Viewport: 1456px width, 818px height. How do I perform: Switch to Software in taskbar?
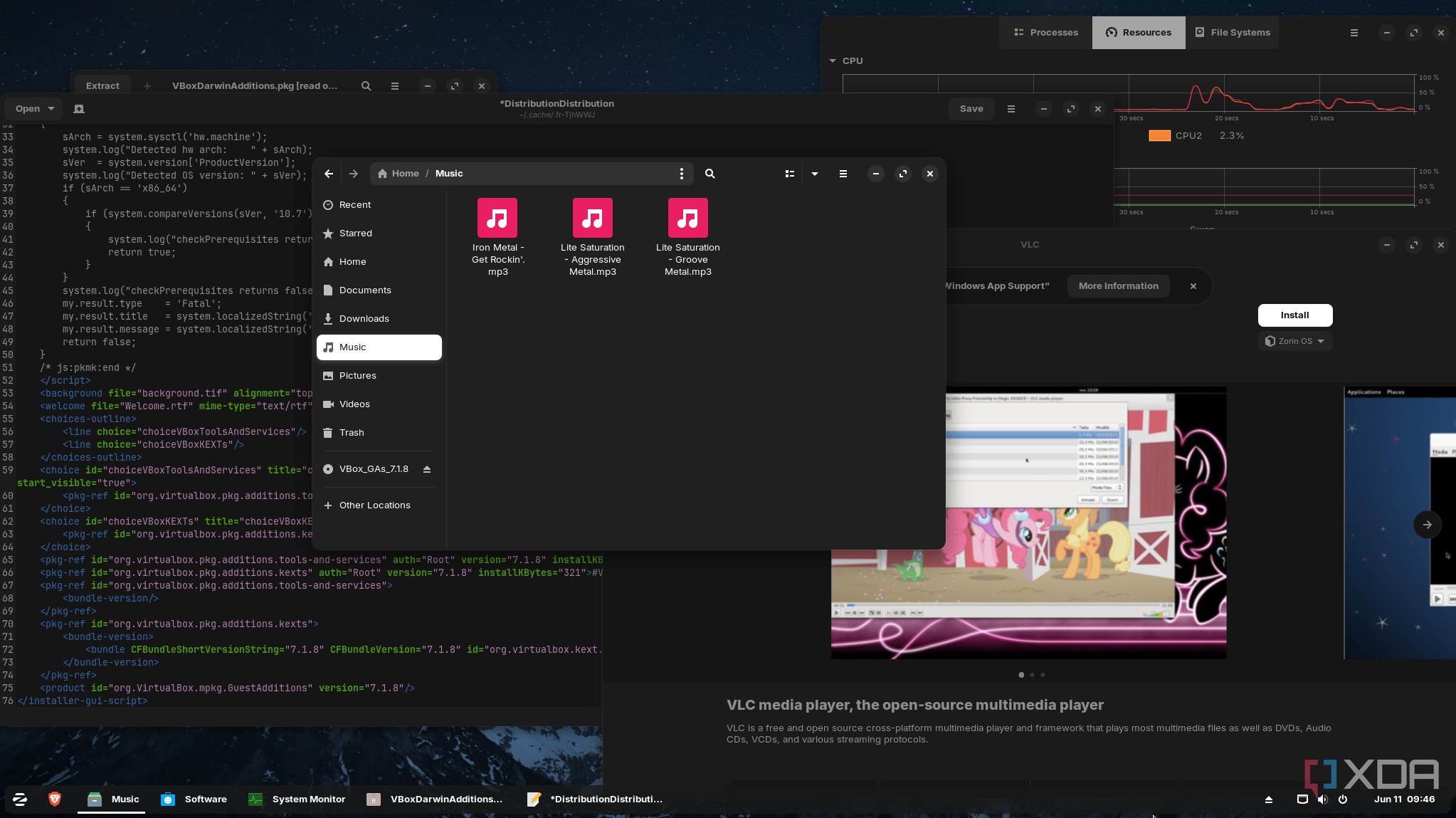point(194,799)
